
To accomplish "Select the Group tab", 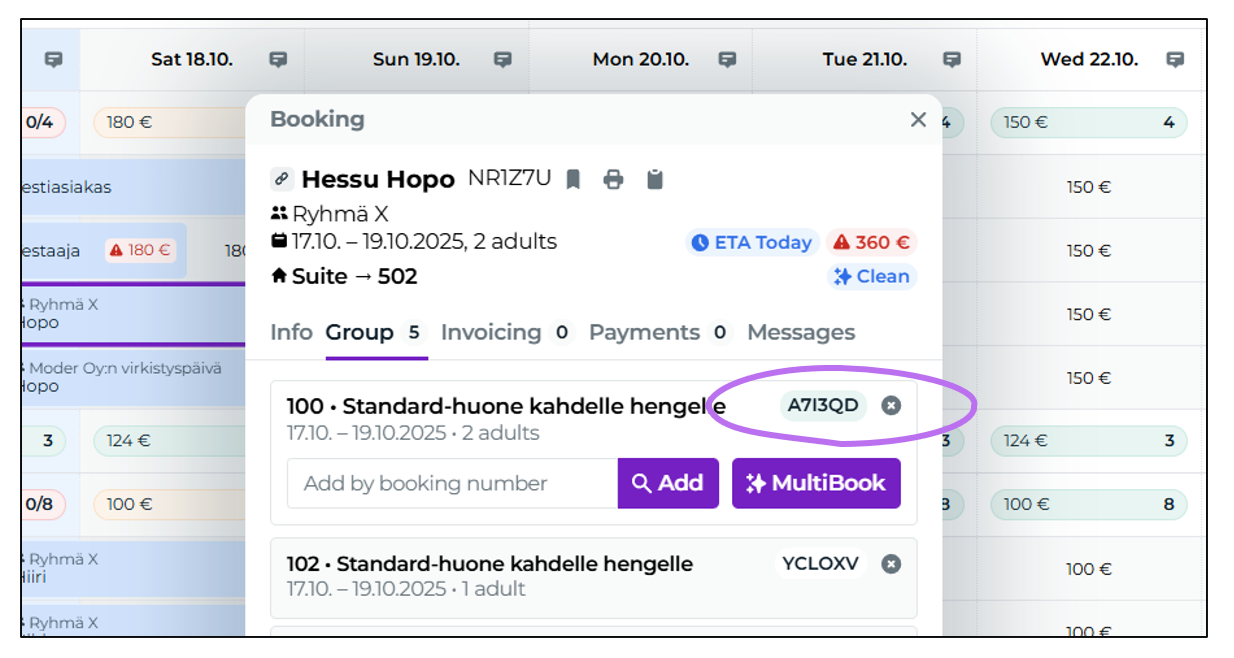I will click(x=376, y=332).
